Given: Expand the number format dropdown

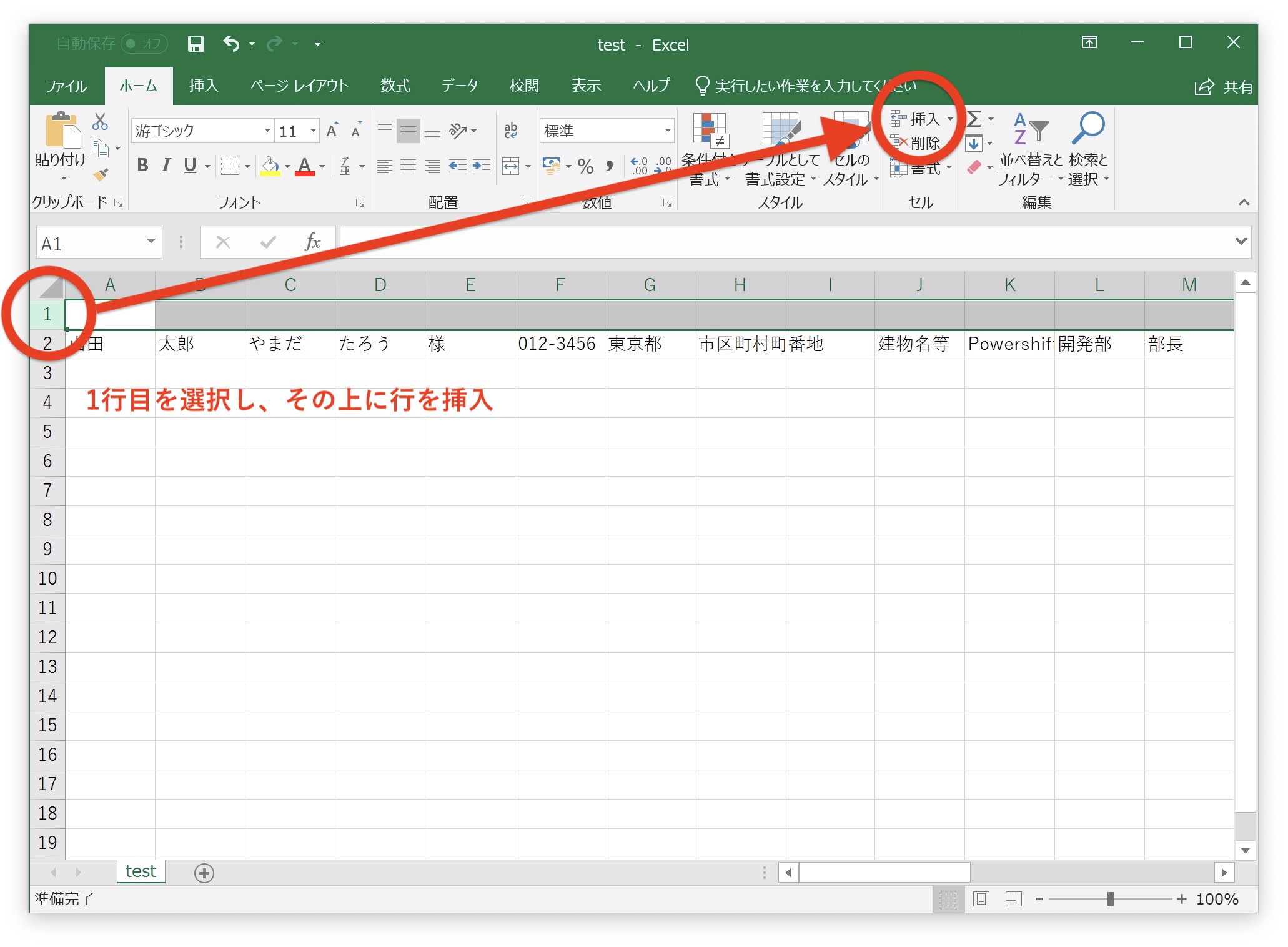Looking at the screenshot, I should tap(667, 131).
